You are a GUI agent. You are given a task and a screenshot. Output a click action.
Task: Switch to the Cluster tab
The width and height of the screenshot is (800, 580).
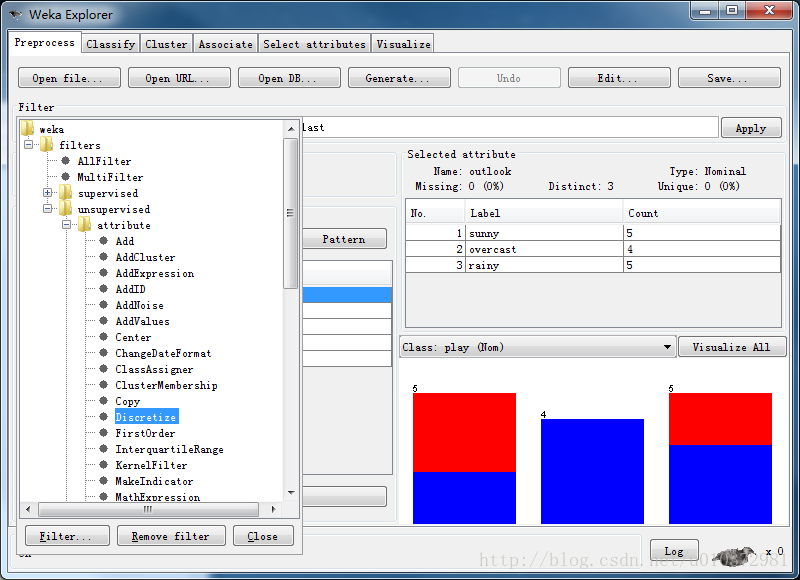click(x=166, y=44)
